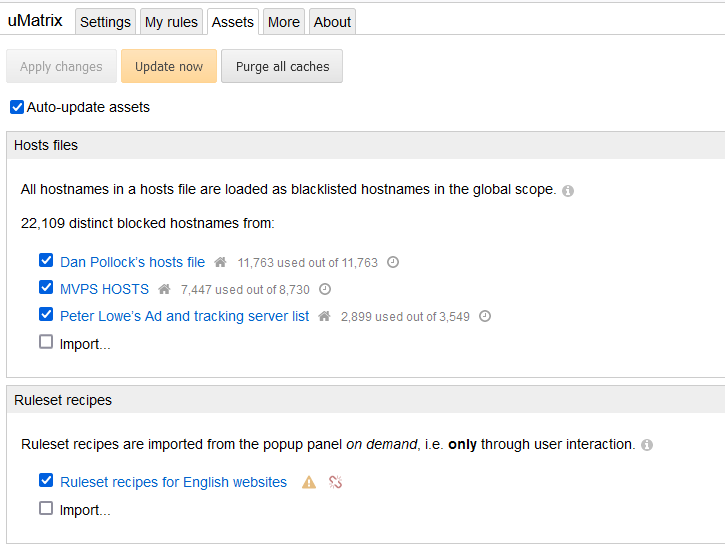
Task: Click warning triangle beside Ruleset recipes entry
Action: pyautogui.click(x=309, y=483)
